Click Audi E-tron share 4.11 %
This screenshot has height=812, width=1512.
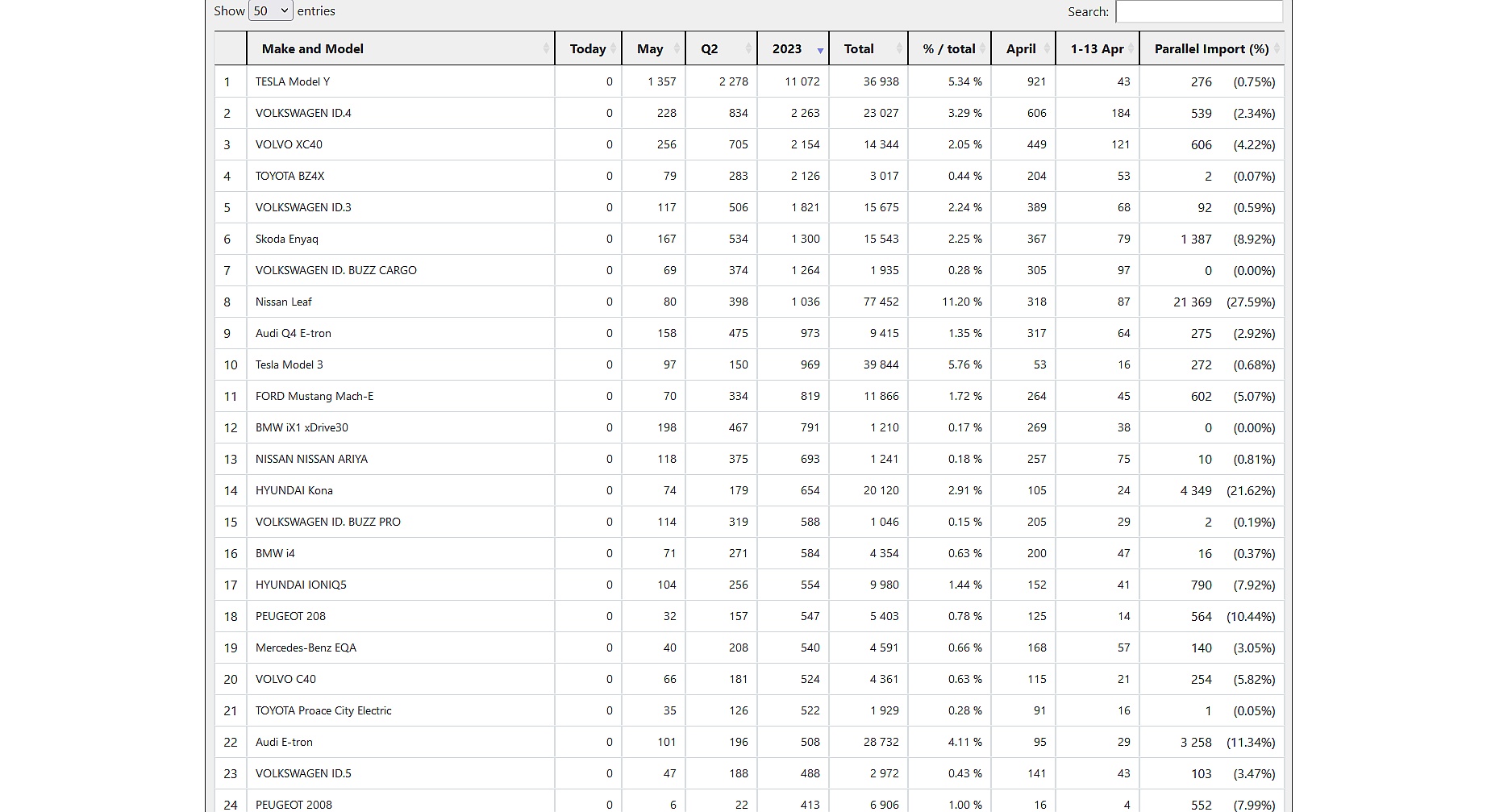(x=965, y=742)
